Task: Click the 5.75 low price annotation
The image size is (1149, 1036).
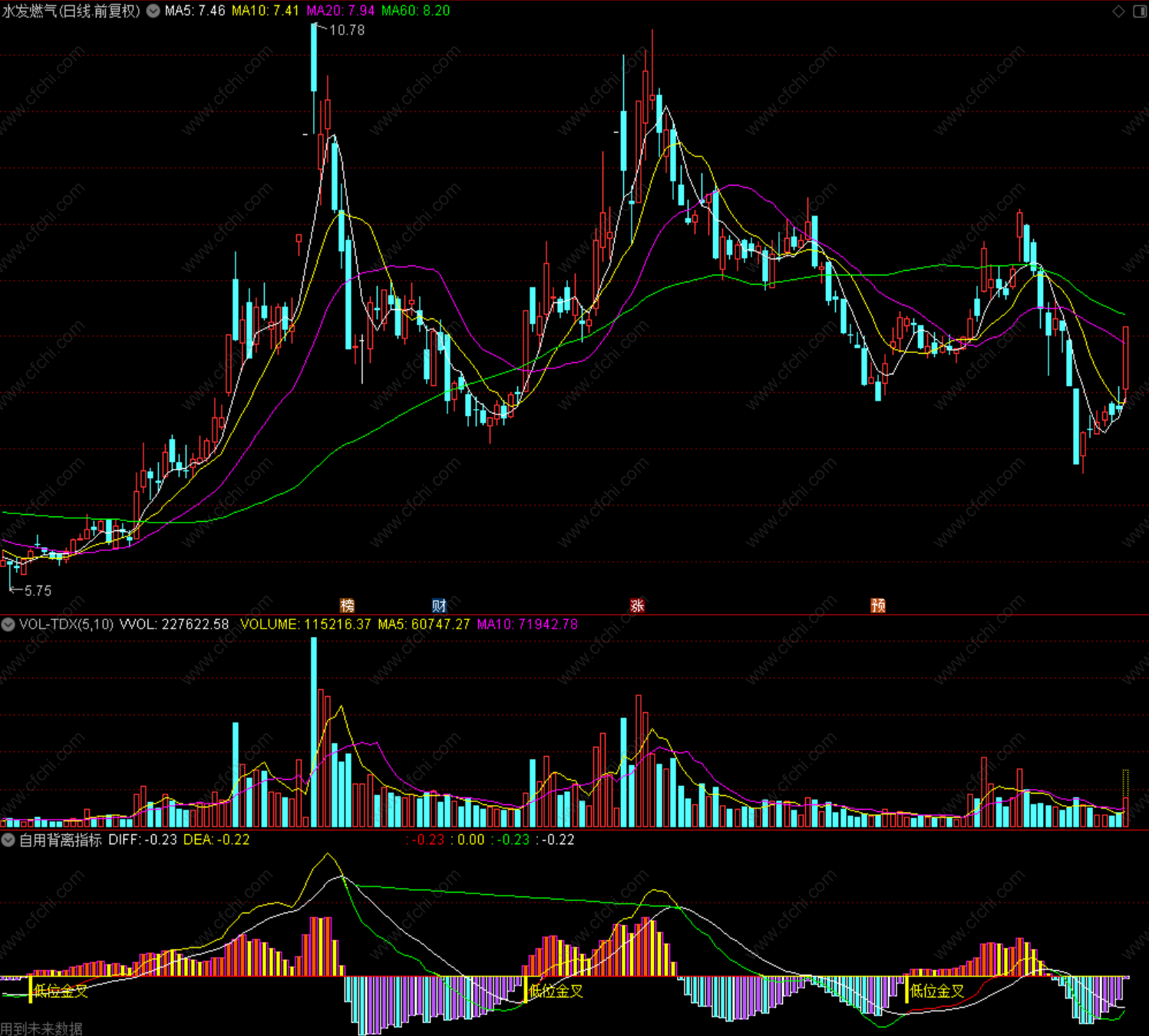Action: [38, 591]
